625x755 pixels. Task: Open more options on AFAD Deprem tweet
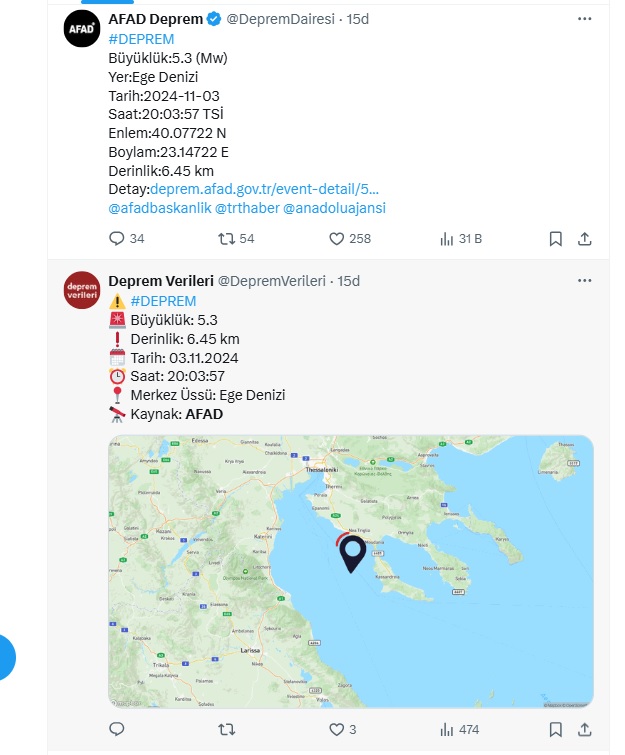[x=585, y=19]
